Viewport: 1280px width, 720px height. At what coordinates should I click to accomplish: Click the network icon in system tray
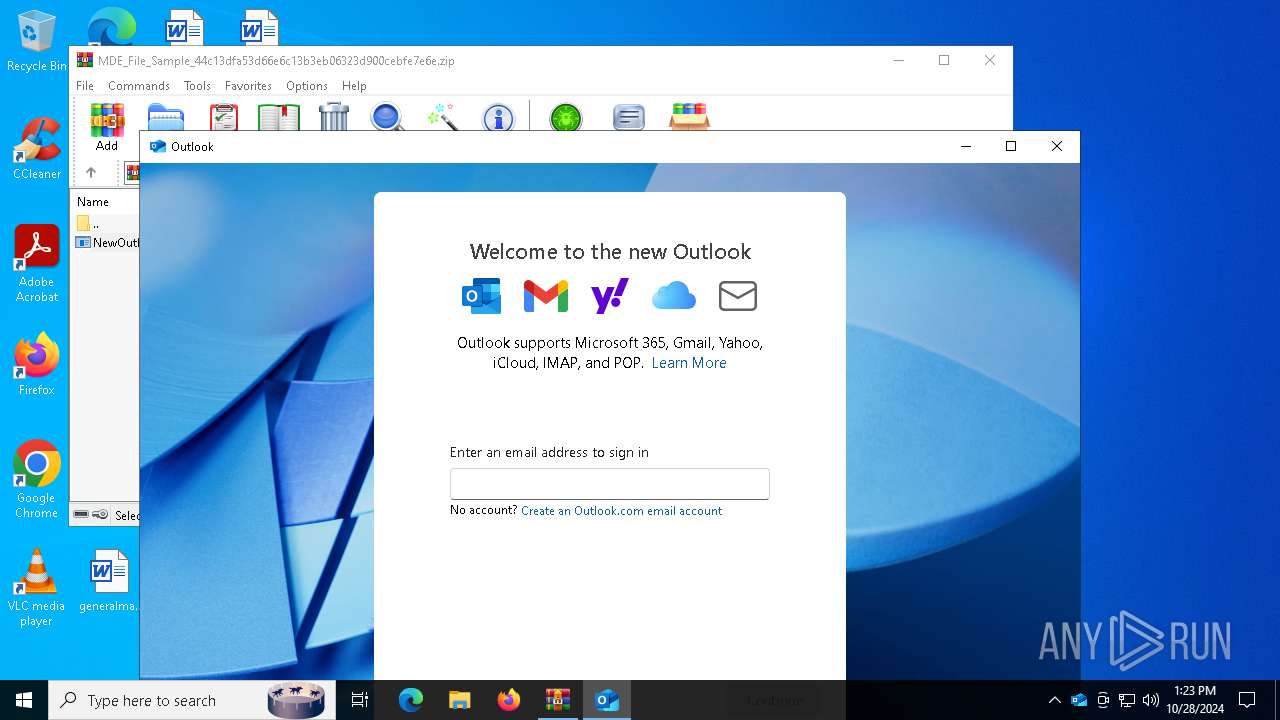point(1127,700)
